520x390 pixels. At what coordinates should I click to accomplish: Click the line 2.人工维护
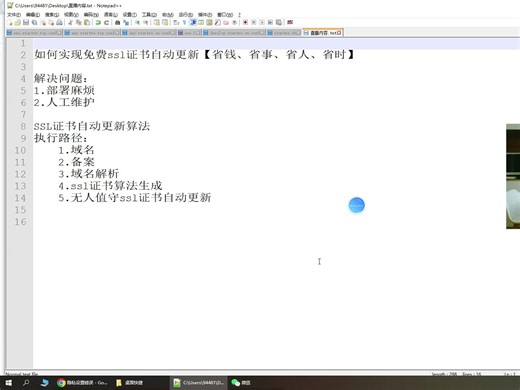(64, 102)
